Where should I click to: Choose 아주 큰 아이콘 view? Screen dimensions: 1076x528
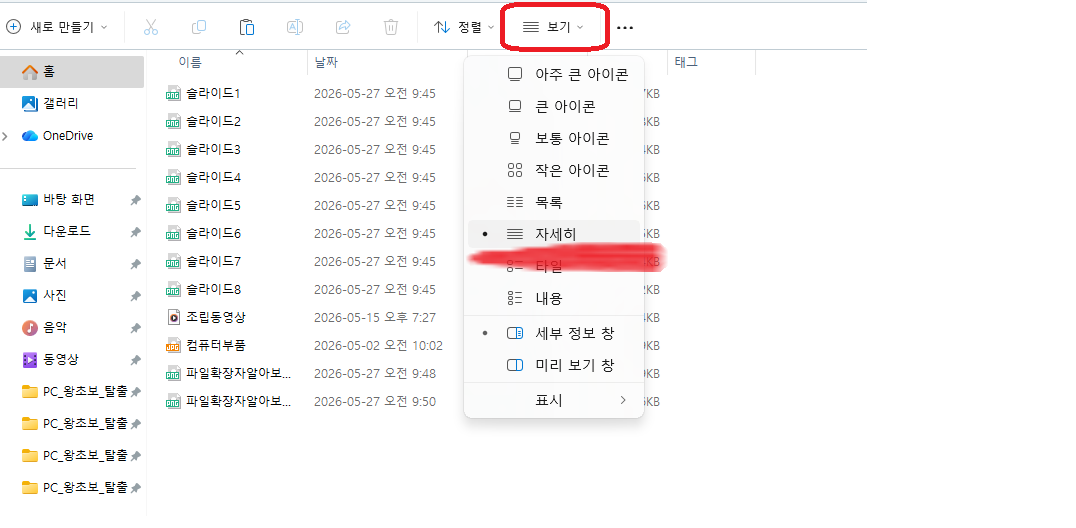(554, 74)
